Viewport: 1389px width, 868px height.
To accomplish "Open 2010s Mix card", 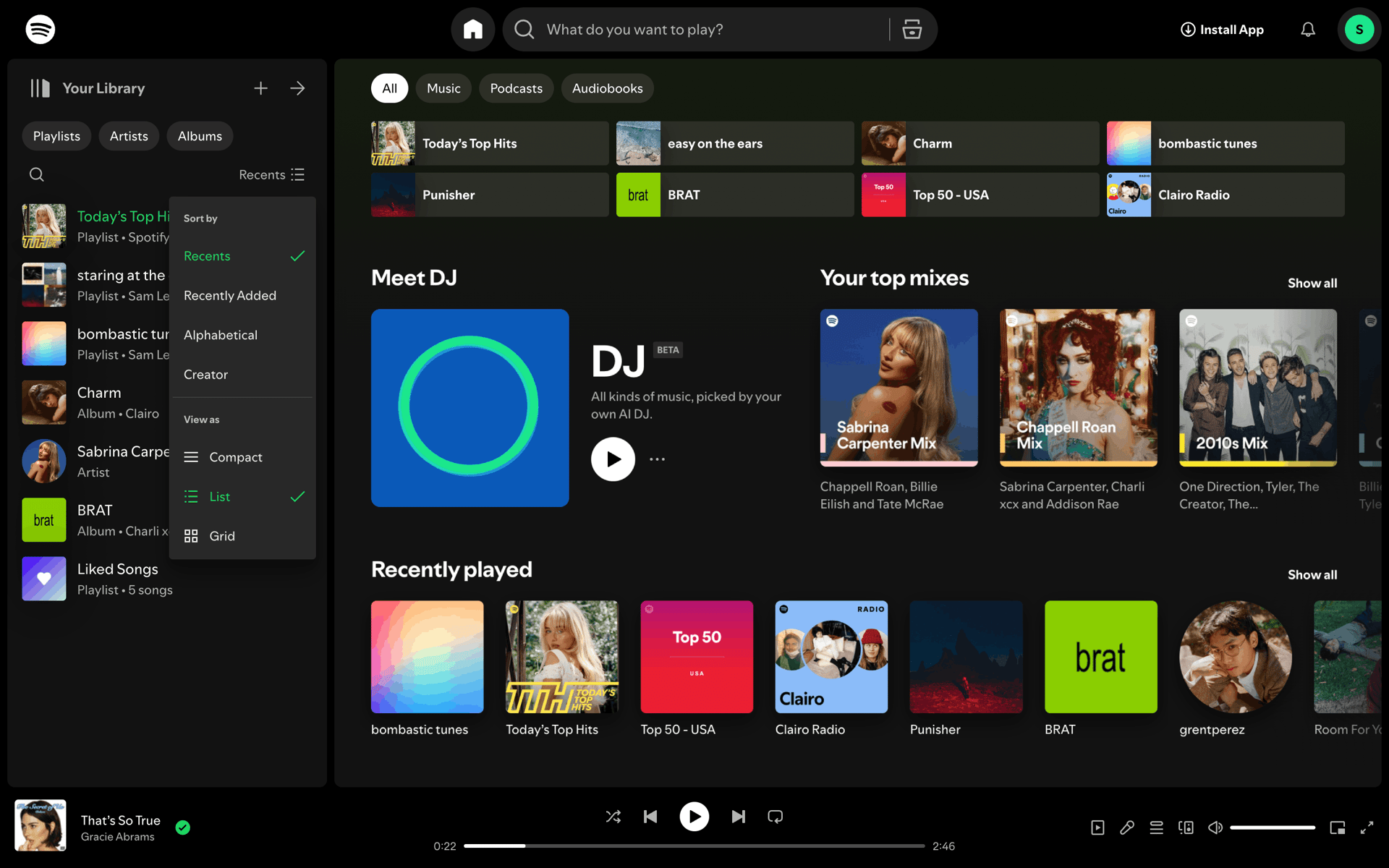I will (x=1258, y=412).
